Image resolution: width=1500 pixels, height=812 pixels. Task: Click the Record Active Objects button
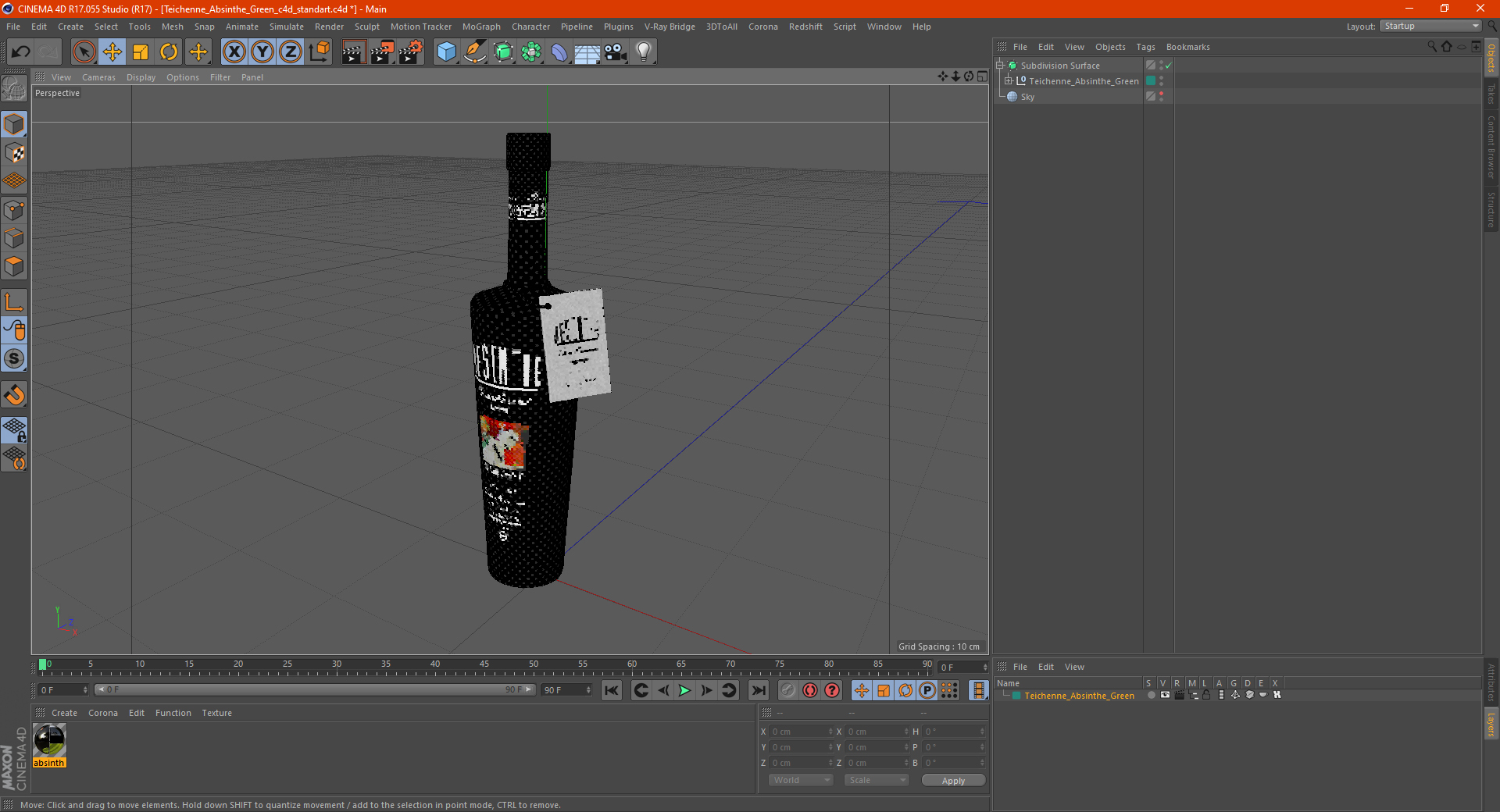click(788, 690)
